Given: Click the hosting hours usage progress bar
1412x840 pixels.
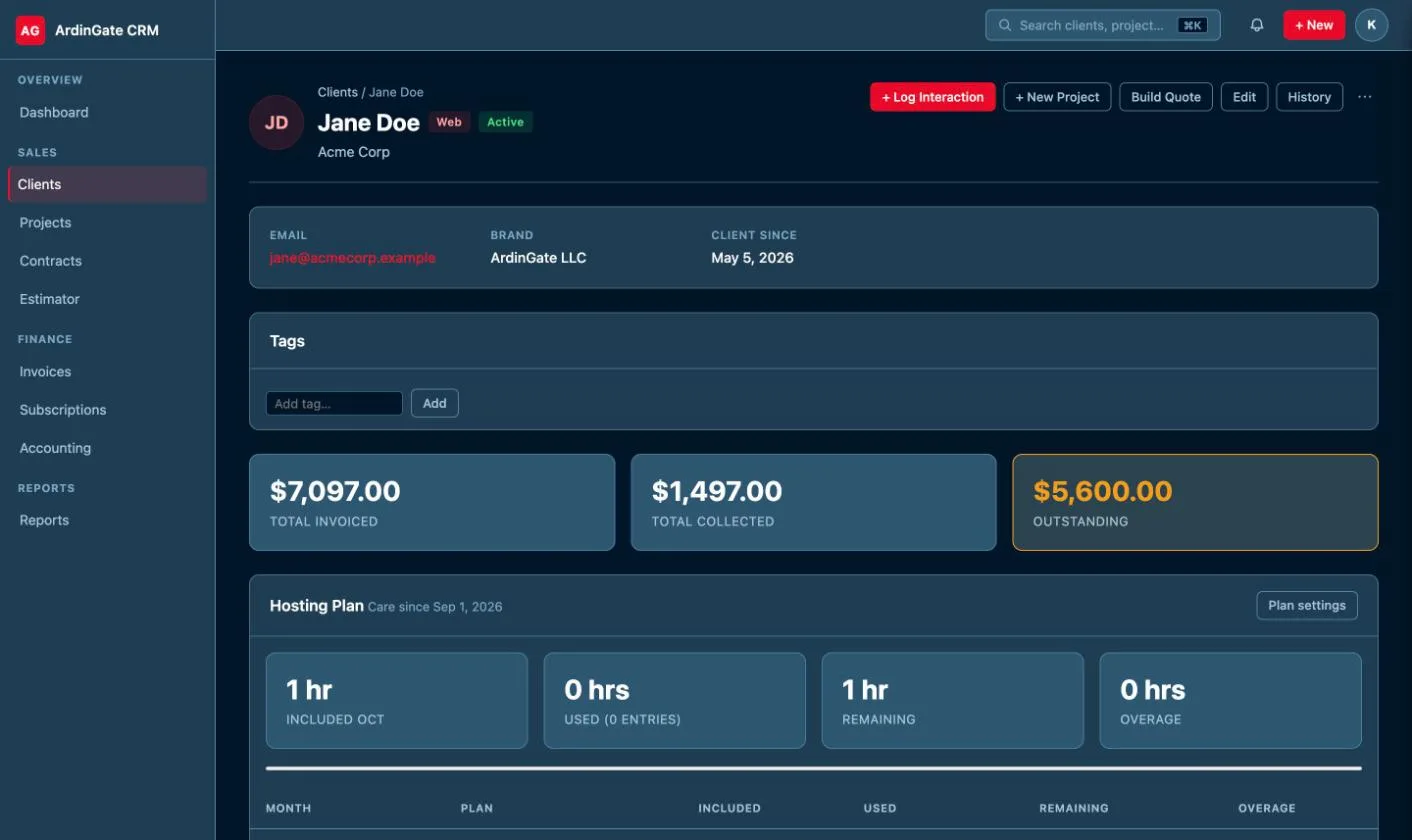Looking at the screenshot, I should [x=814, y=768].
